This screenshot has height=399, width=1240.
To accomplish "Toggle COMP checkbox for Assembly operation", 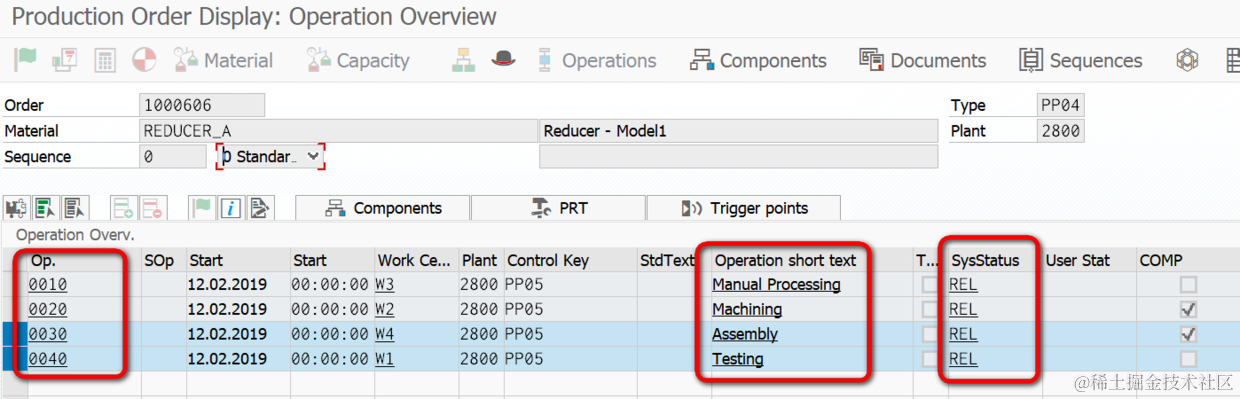I will click(x=1188, y=335).
